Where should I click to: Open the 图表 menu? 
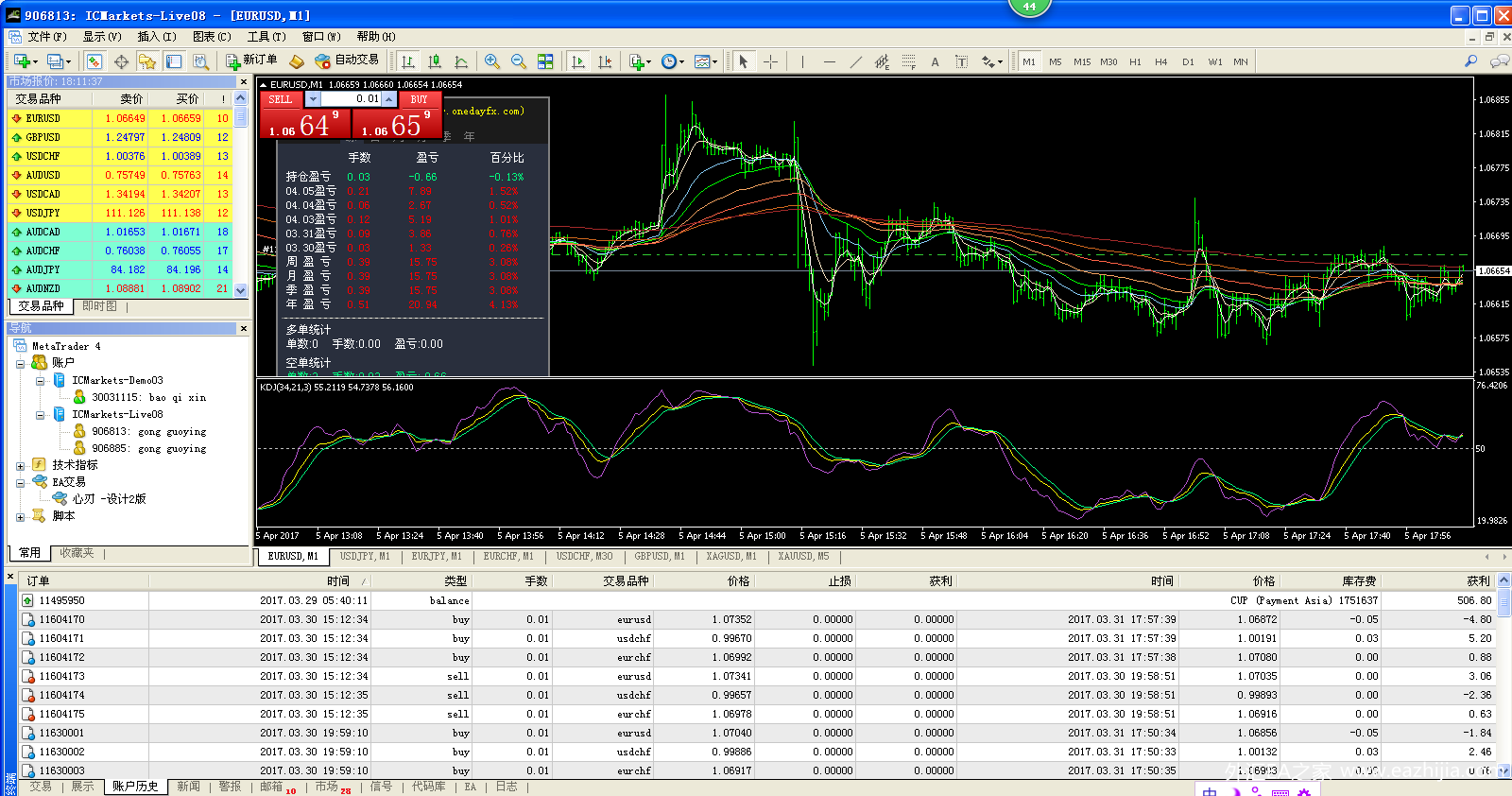pos(212,37)
